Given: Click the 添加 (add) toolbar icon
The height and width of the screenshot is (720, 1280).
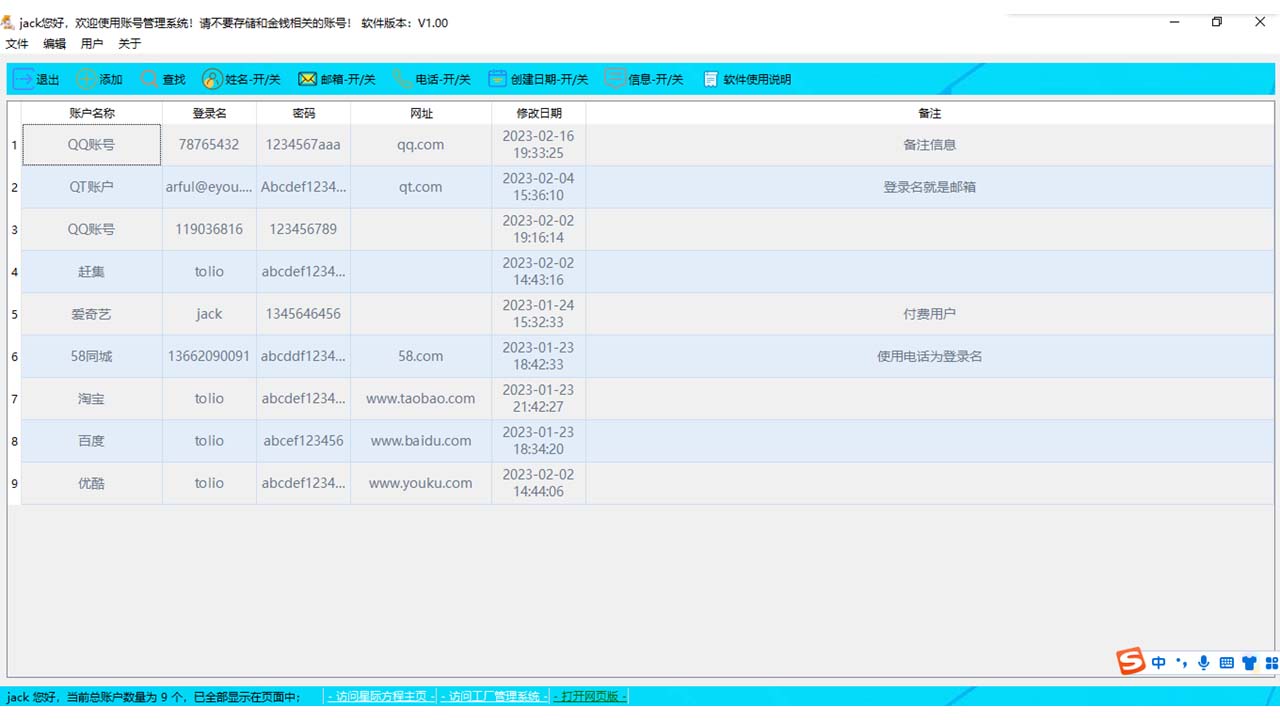Looking at the screenshot, I should (x=100, y=79).
